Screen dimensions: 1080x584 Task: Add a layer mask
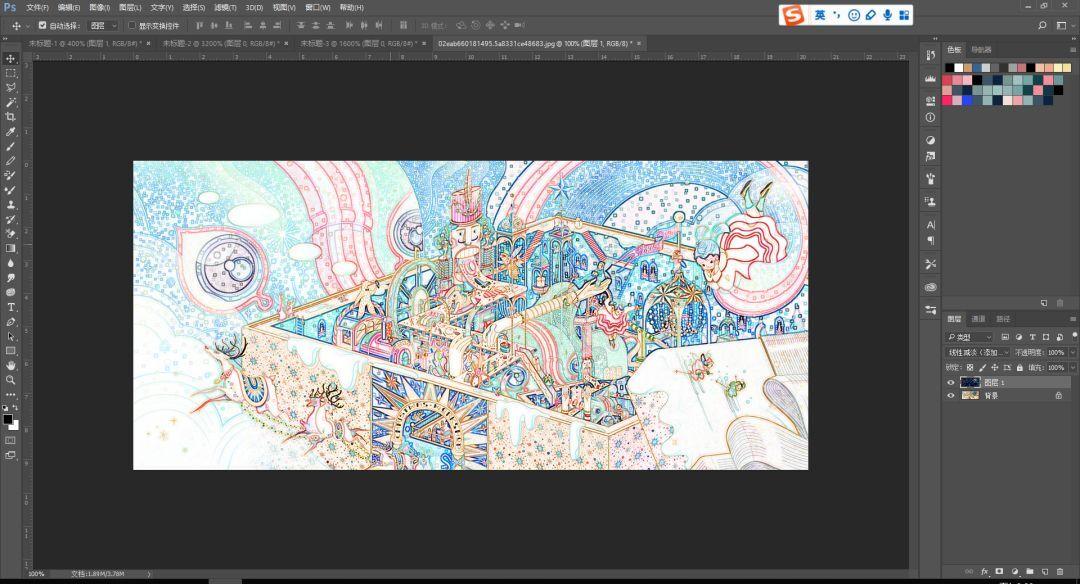pos(999,572)
